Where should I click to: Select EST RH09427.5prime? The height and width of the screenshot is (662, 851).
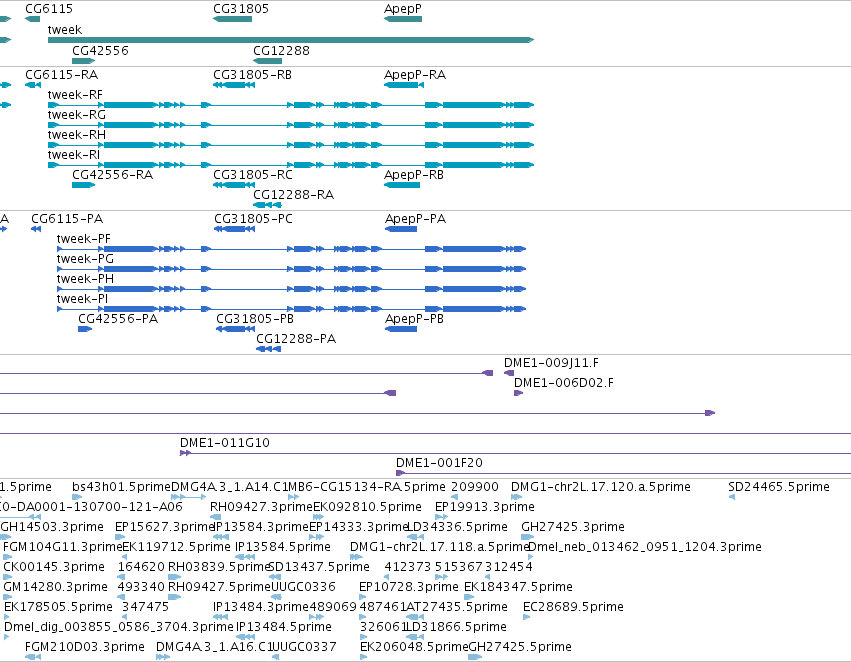coord(175,597)
